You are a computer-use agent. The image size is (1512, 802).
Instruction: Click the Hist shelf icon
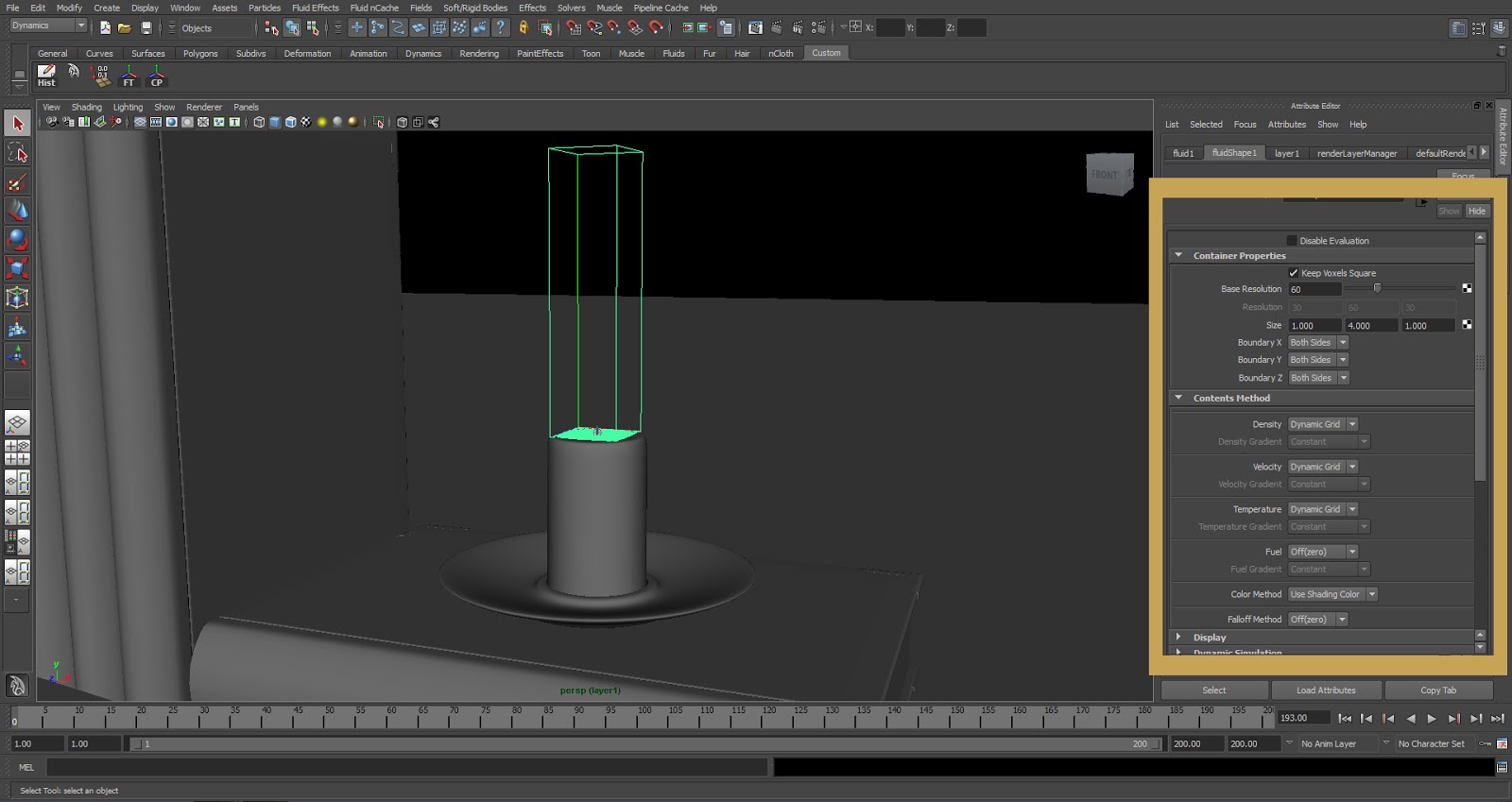[46, 76]
